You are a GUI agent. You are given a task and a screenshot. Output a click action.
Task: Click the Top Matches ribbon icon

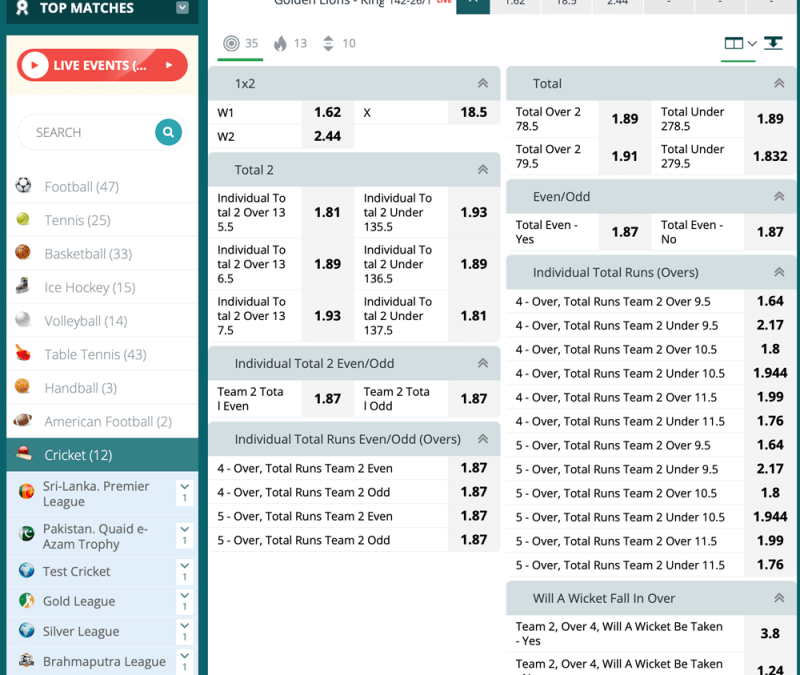tap(22, 8)
